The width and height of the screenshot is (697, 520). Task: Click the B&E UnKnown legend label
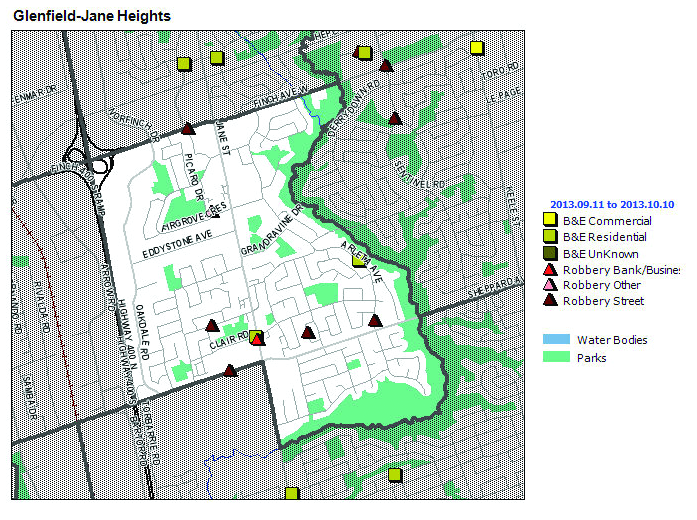(x=601, y=254)
